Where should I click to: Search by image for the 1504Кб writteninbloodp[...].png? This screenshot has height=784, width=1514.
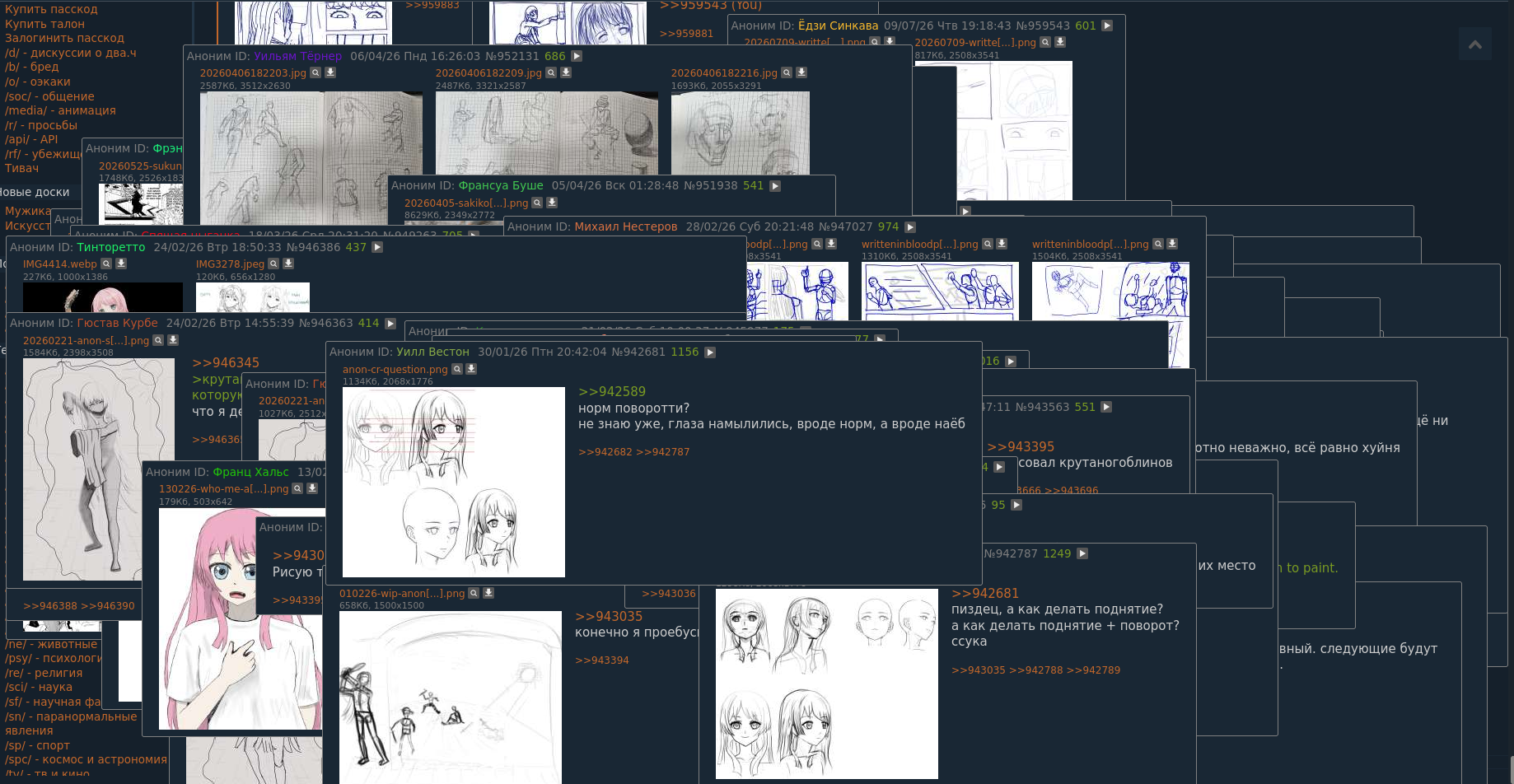coord(1158,244)
